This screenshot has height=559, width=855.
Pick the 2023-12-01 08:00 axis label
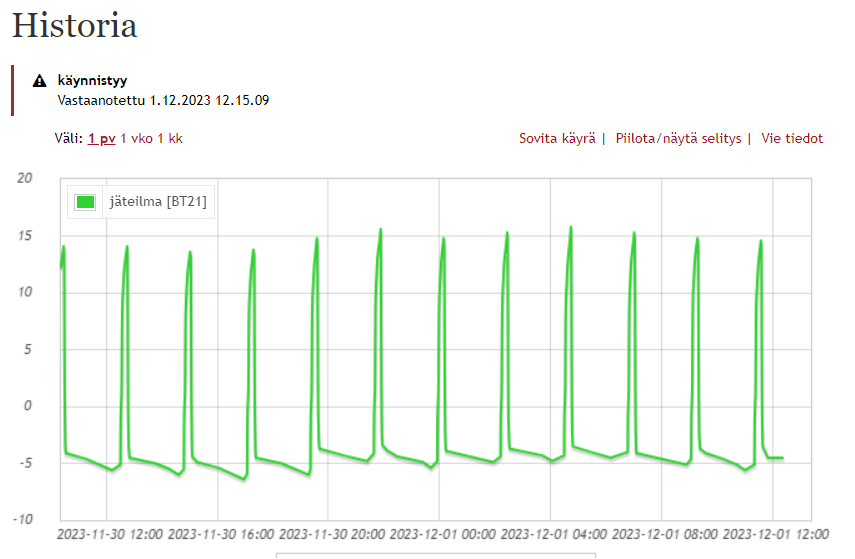(665, 534)
